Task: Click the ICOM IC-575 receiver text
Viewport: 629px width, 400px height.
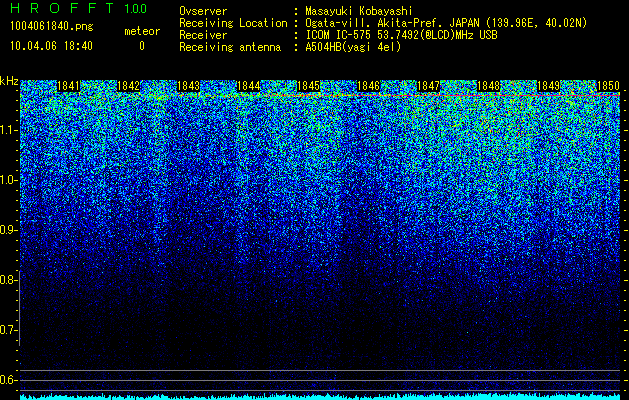Action: click(401, 35)
